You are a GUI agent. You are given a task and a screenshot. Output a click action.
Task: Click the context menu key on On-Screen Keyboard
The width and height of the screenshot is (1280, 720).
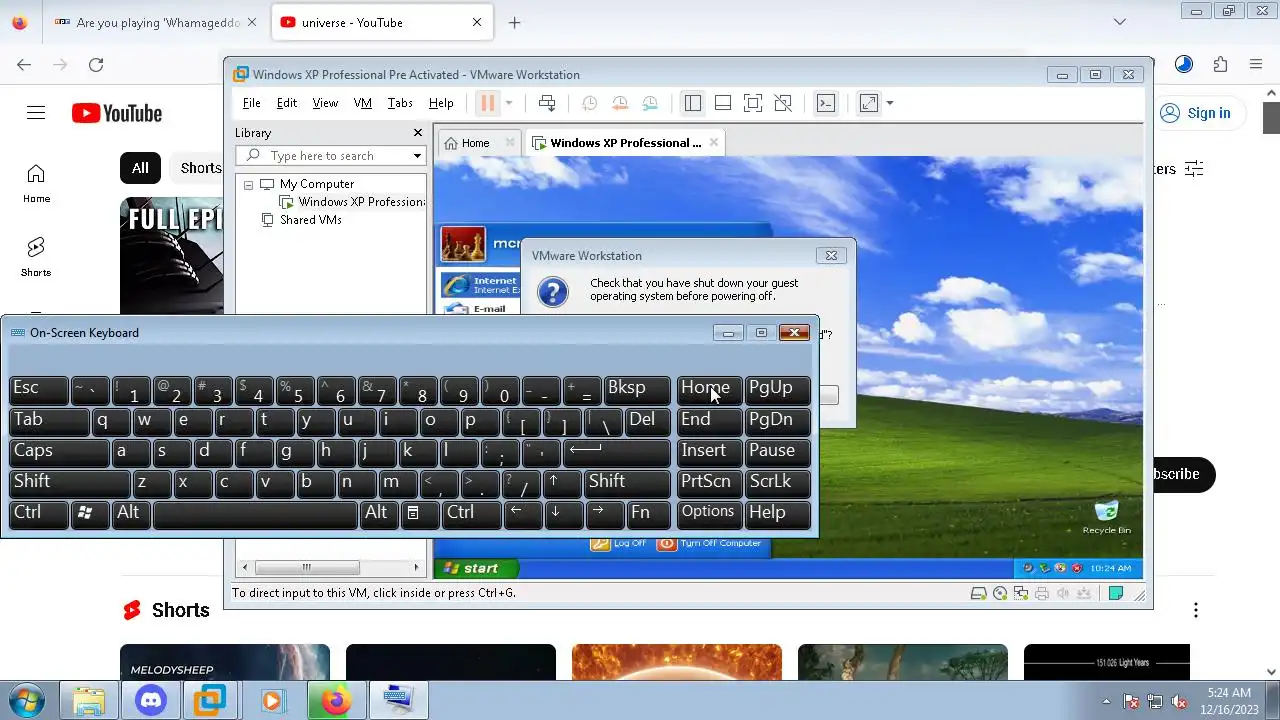point(419,513)
